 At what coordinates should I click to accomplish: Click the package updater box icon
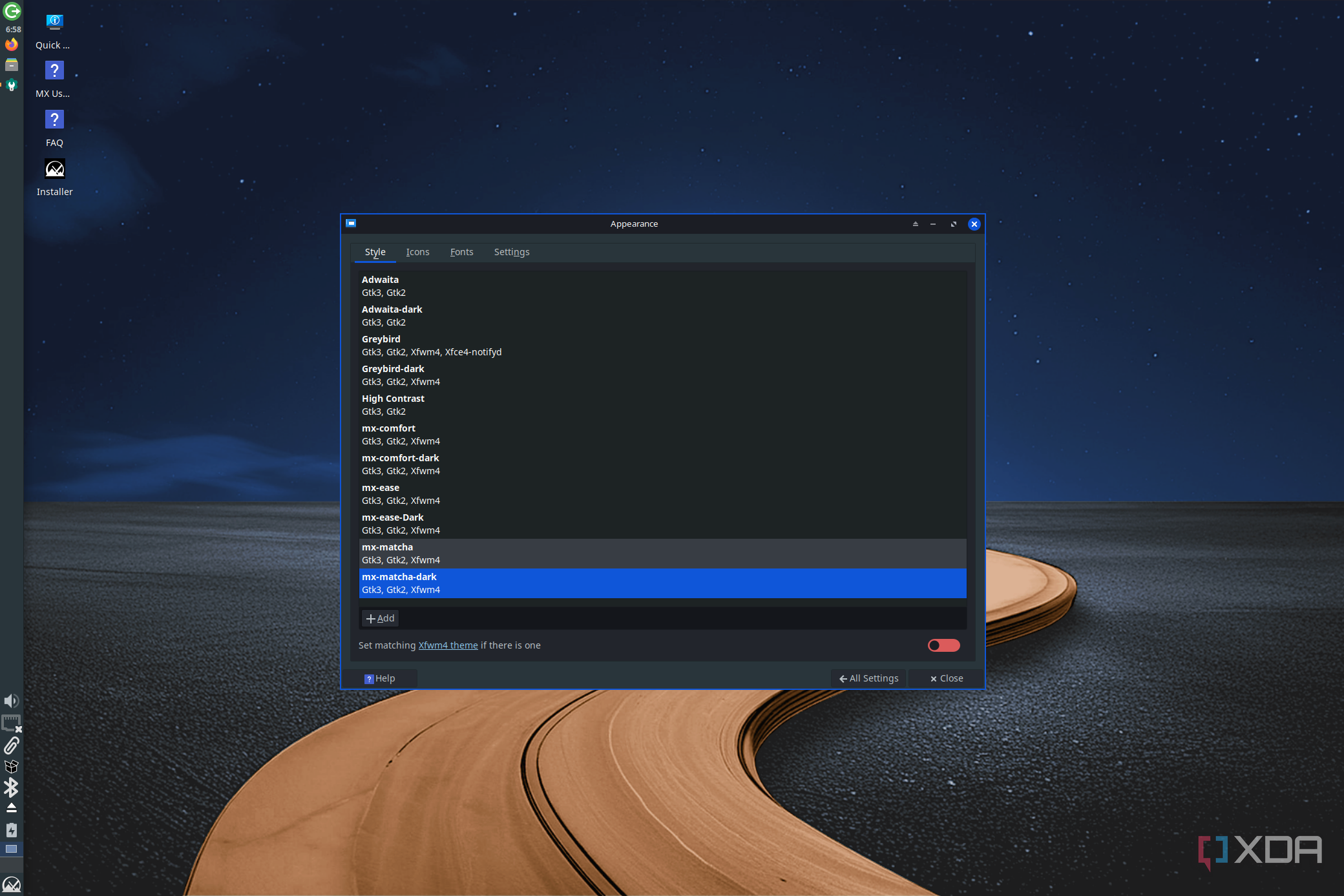click(12, 767)
